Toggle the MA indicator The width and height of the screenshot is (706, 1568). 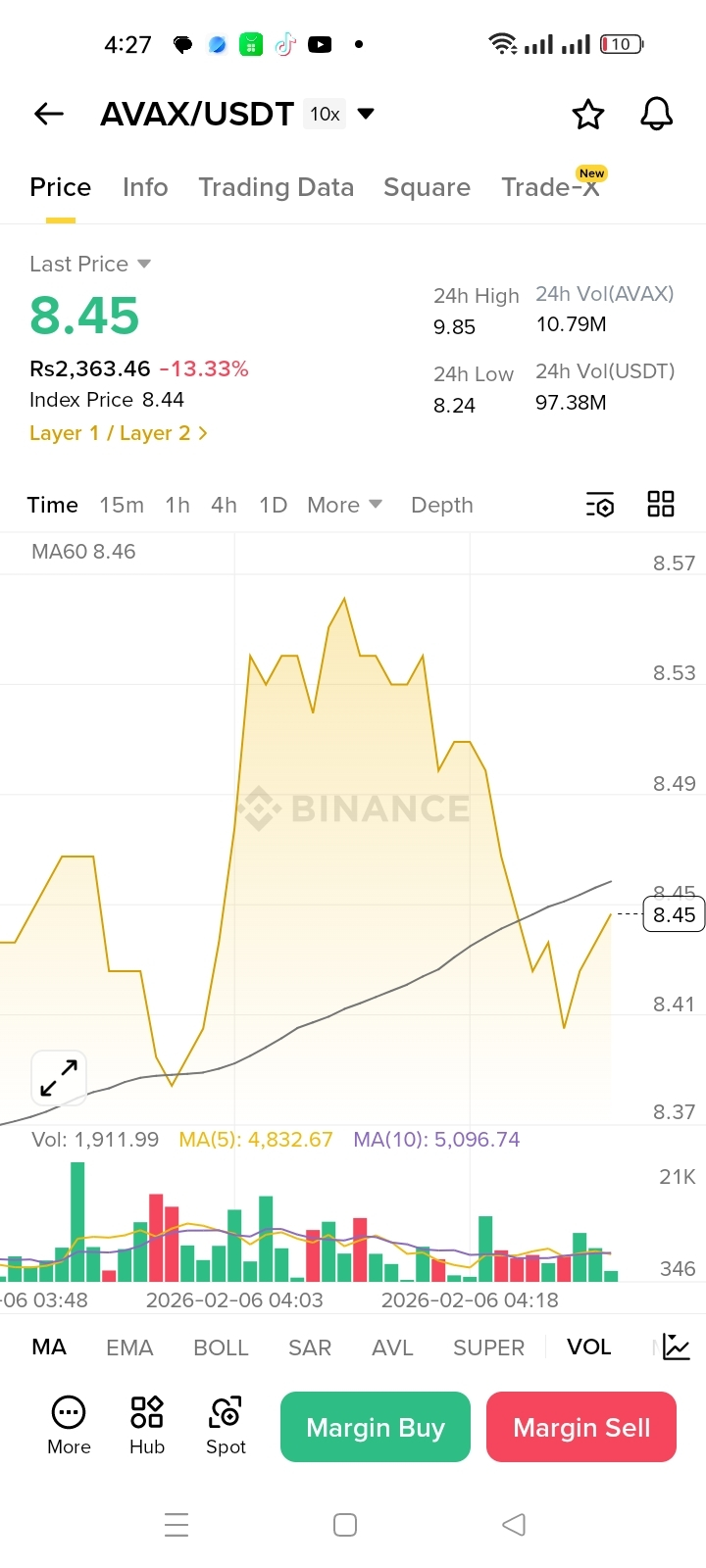pyautogui.click(x=49, y=1347)
